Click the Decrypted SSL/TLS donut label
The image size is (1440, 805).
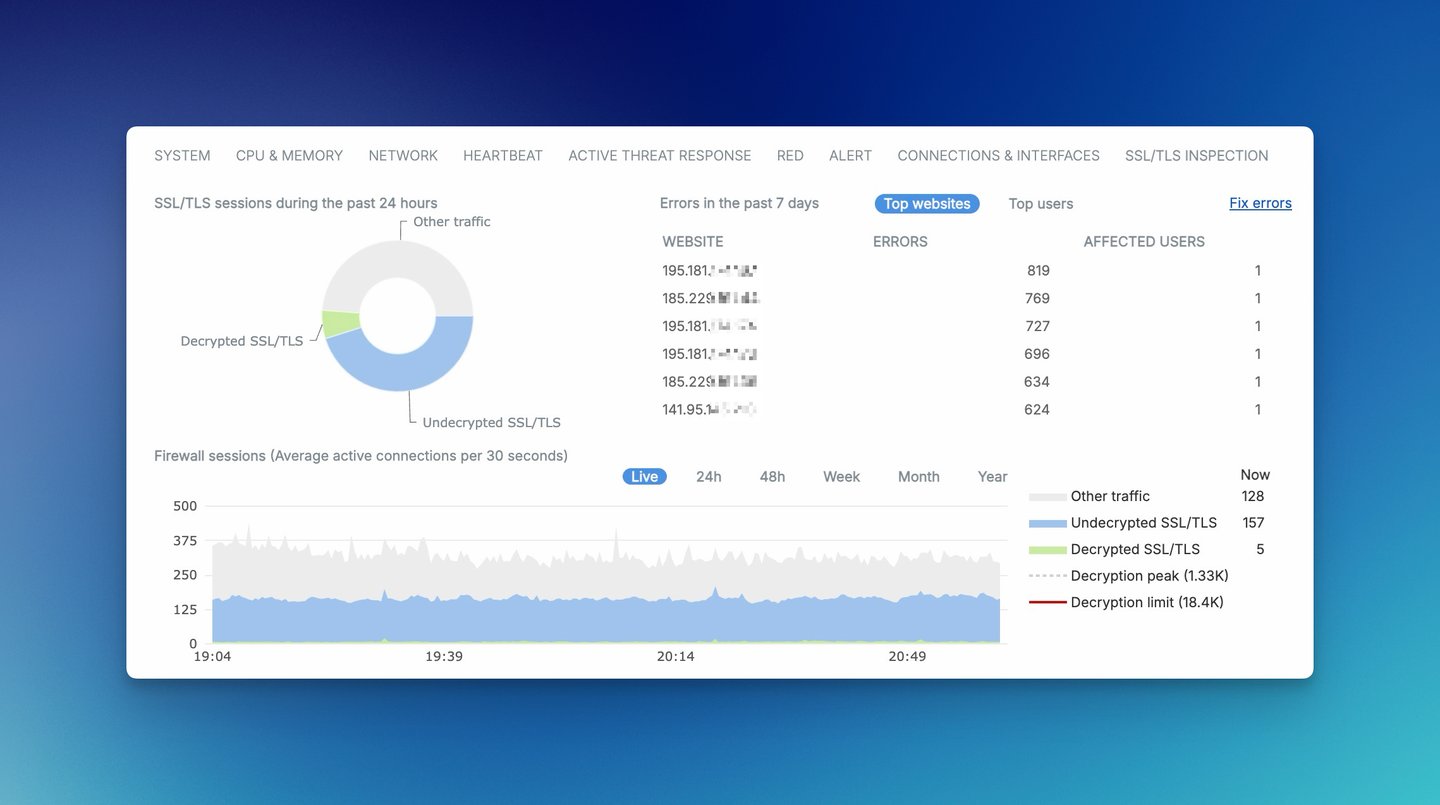(x=242, y=341)
